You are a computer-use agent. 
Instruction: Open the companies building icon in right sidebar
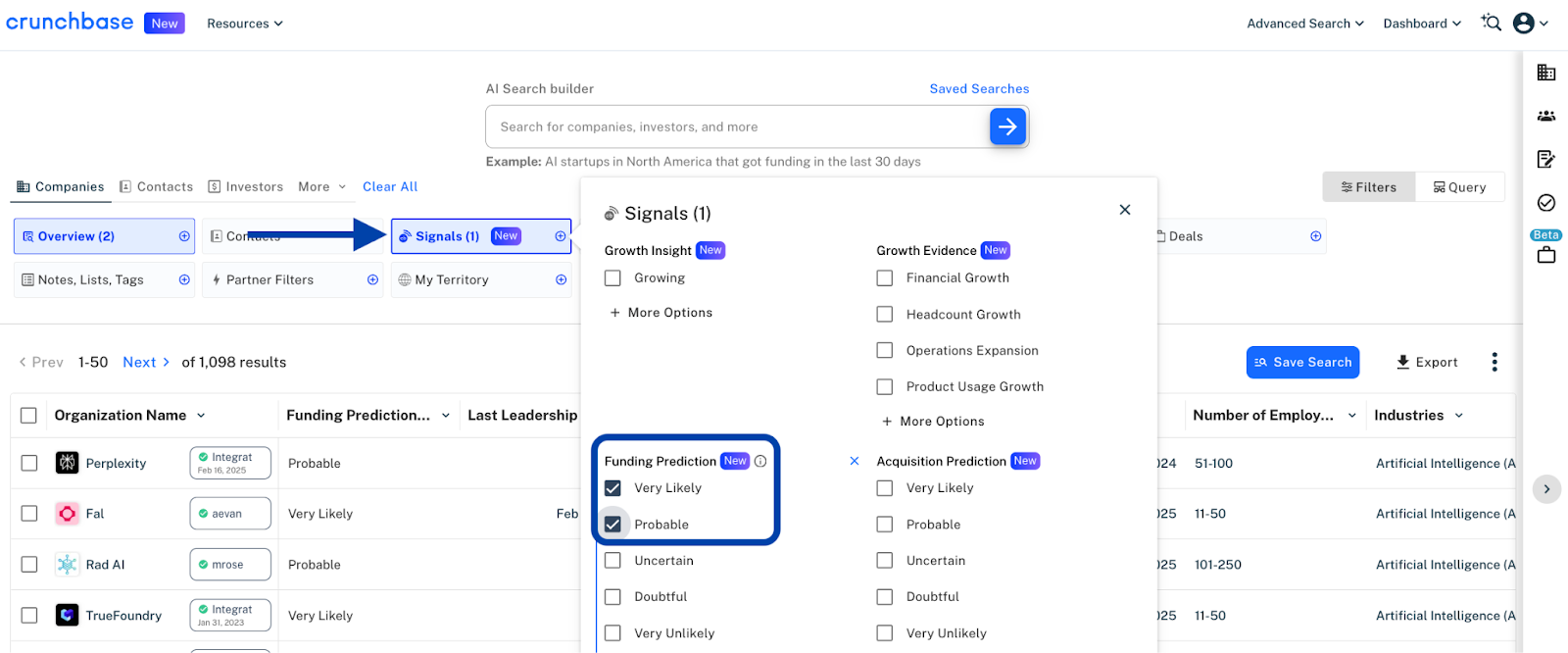click(1546, 73)
